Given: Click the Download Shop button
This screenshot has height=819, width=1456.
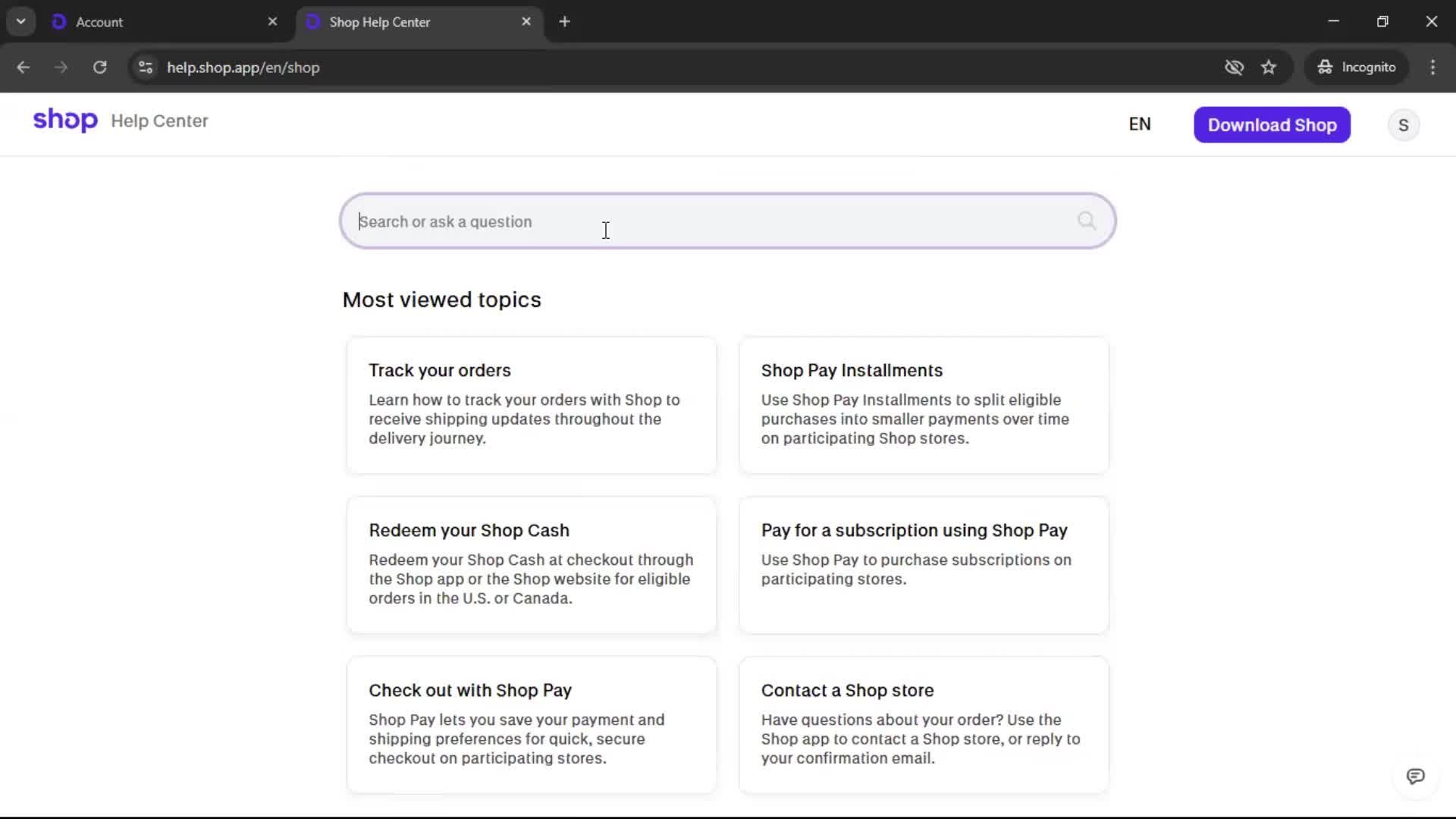Looking at the screenshot, I should (x=1272, y=124).
